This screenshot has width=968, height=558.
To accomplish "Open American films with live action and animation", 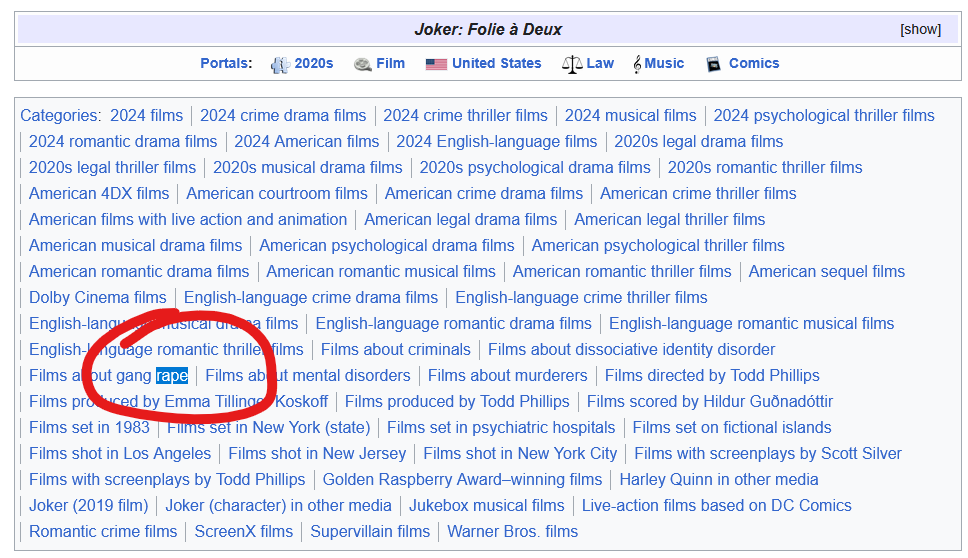I will pyautogui.click(x=188, y=219).
